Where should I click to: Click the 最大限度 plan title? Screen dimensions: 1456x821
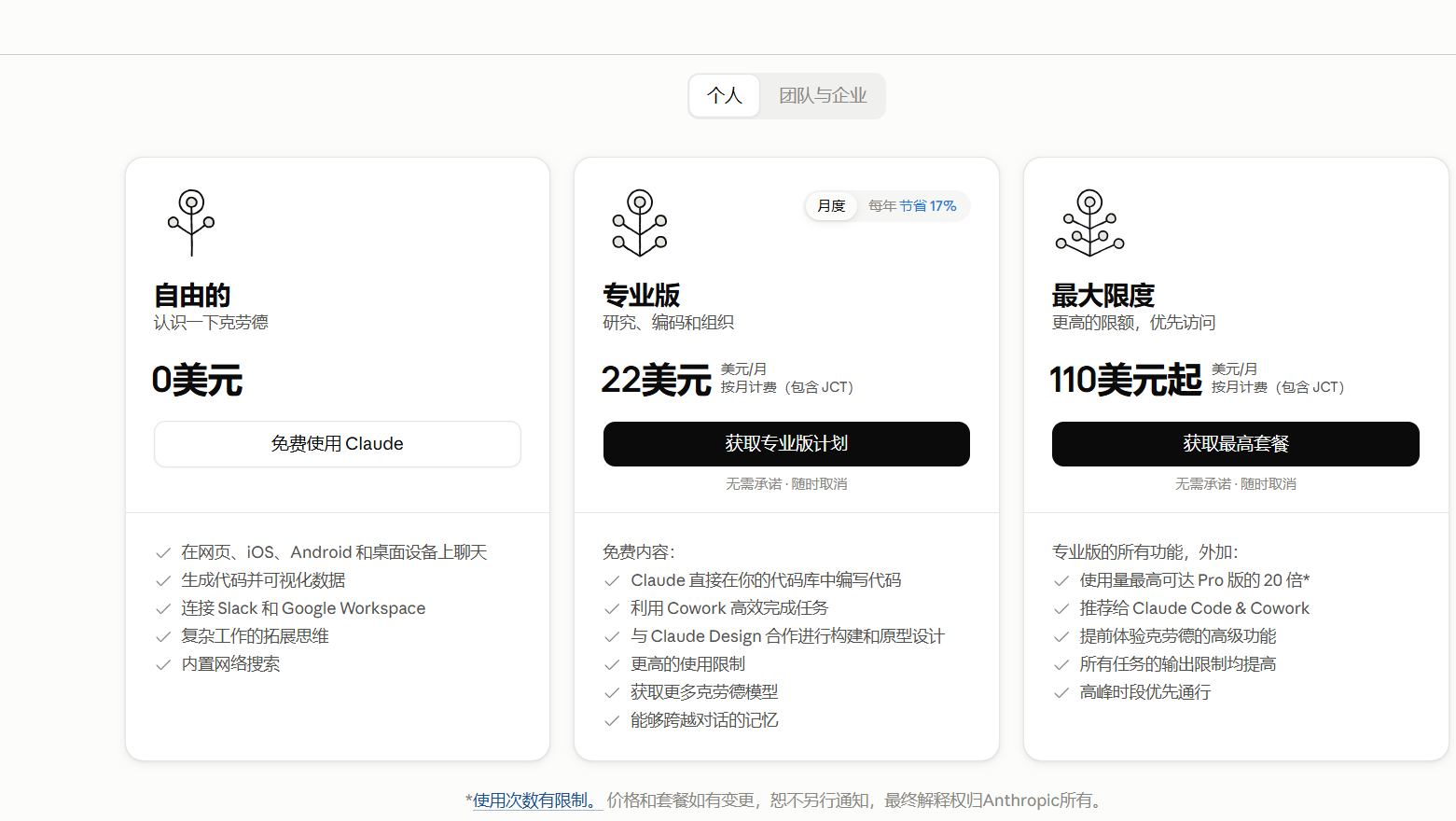pyautogui.click(x=1103, y=295)
